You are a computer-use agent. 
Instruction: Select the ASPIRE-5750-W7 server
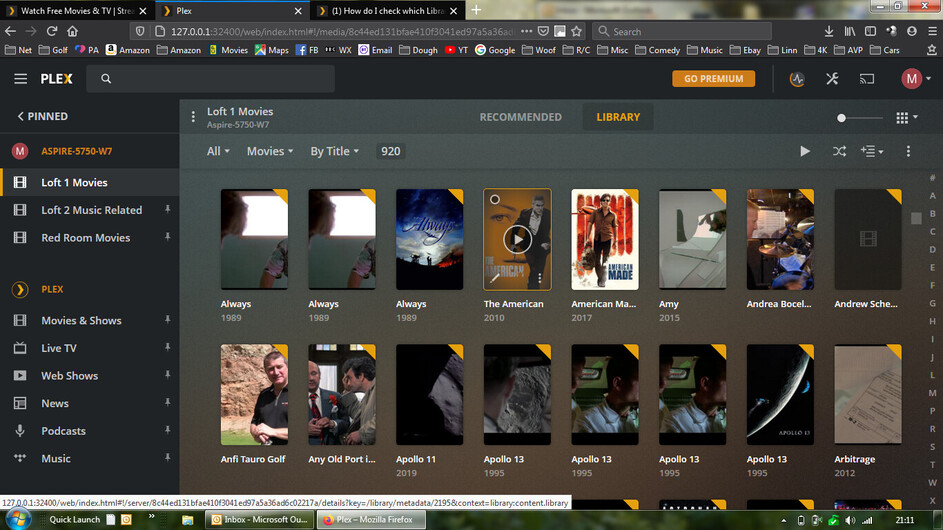(76, 151)
